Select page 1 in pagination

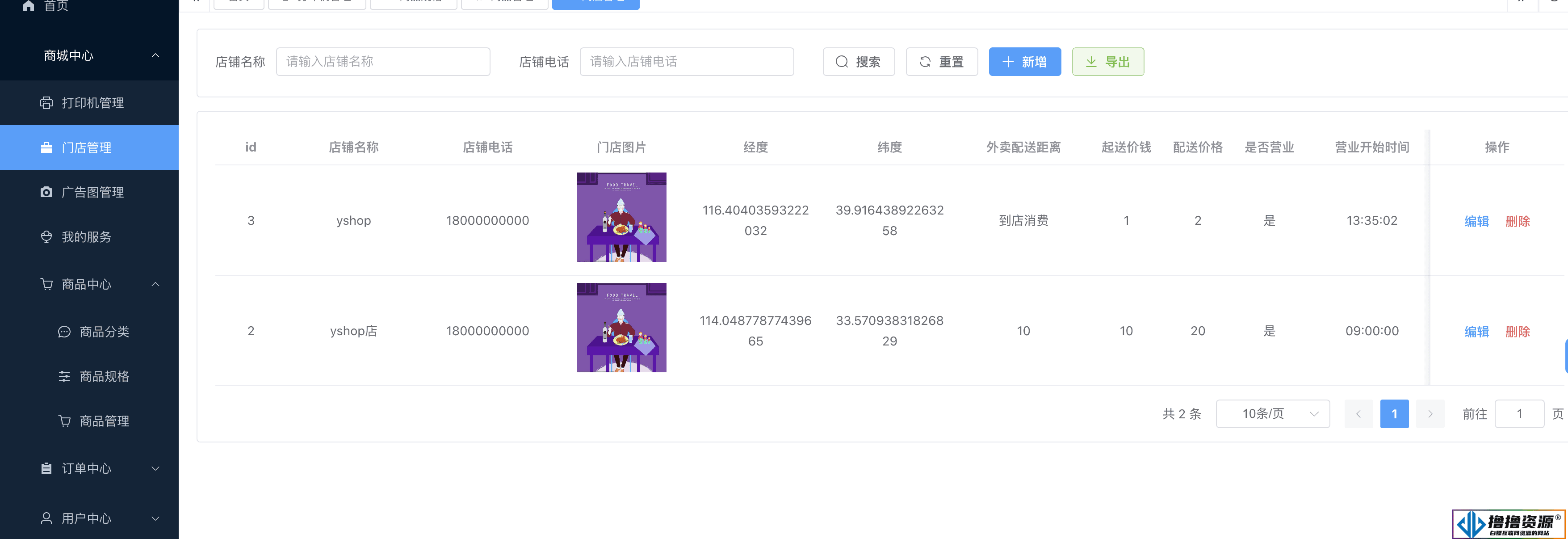pos(1394,414)
